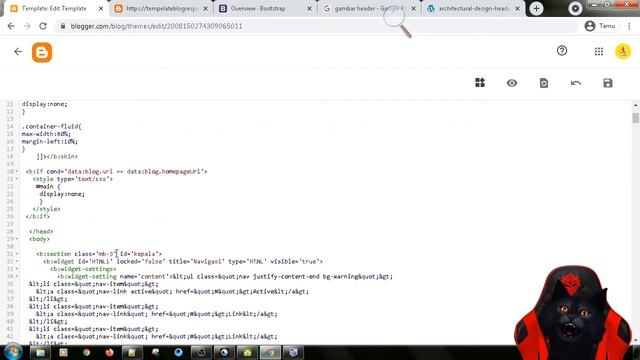Screen dimensions: 640x360
Task: Collapse the widget-setting fold at line 34
Action: (17, 277)
